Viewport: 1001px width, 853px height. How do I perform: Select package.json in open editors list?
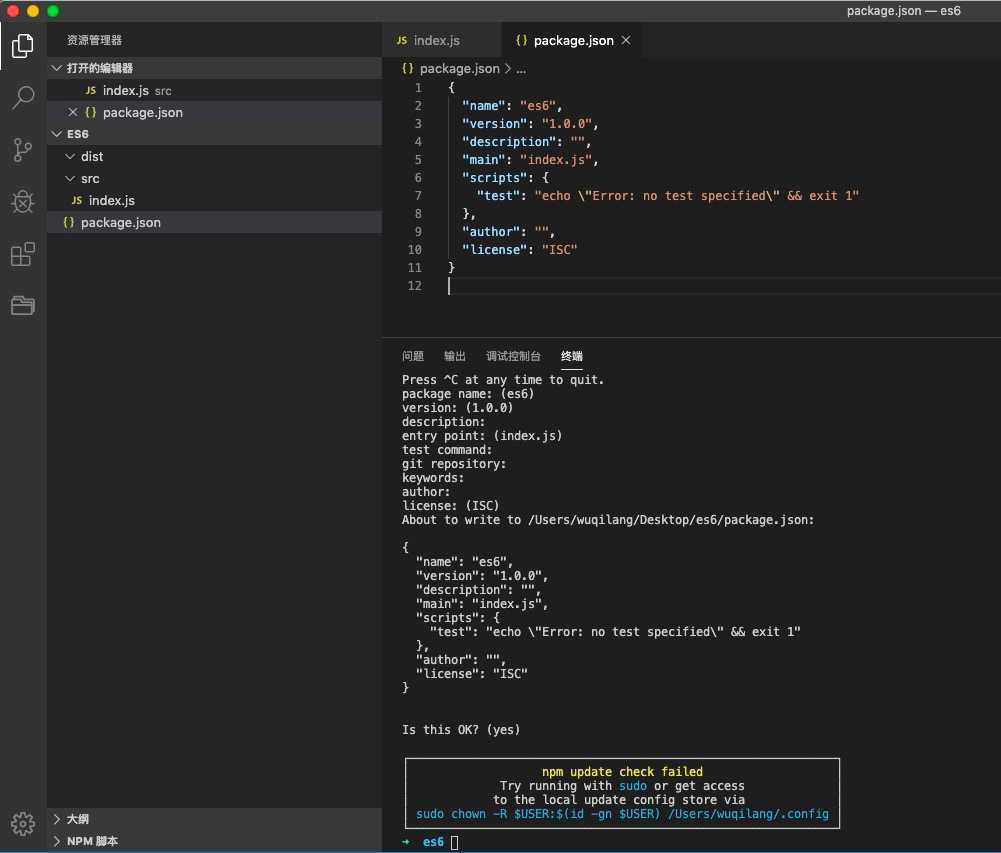pyautogui.click(x=214, y=112)
